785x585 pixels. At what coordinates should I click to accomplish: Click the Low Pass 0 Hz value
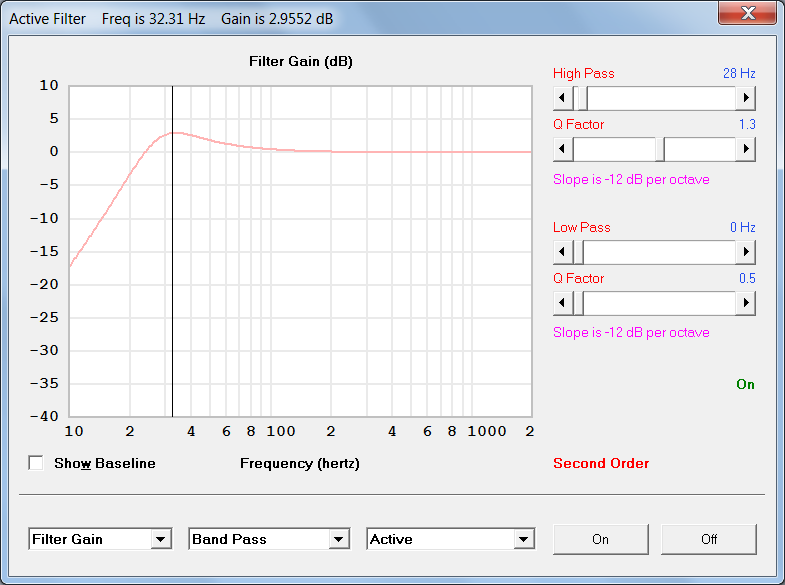(742, 228)
